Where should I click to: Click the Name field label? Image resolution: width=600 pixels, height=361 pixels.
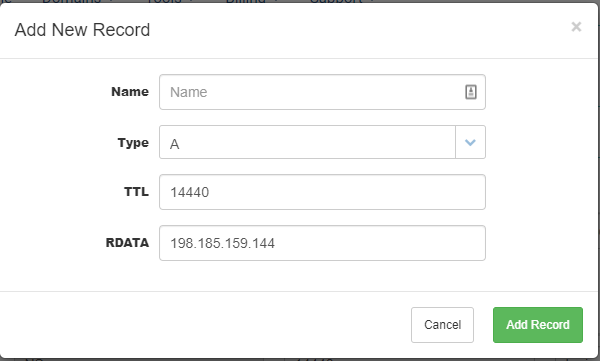(130, 92)
